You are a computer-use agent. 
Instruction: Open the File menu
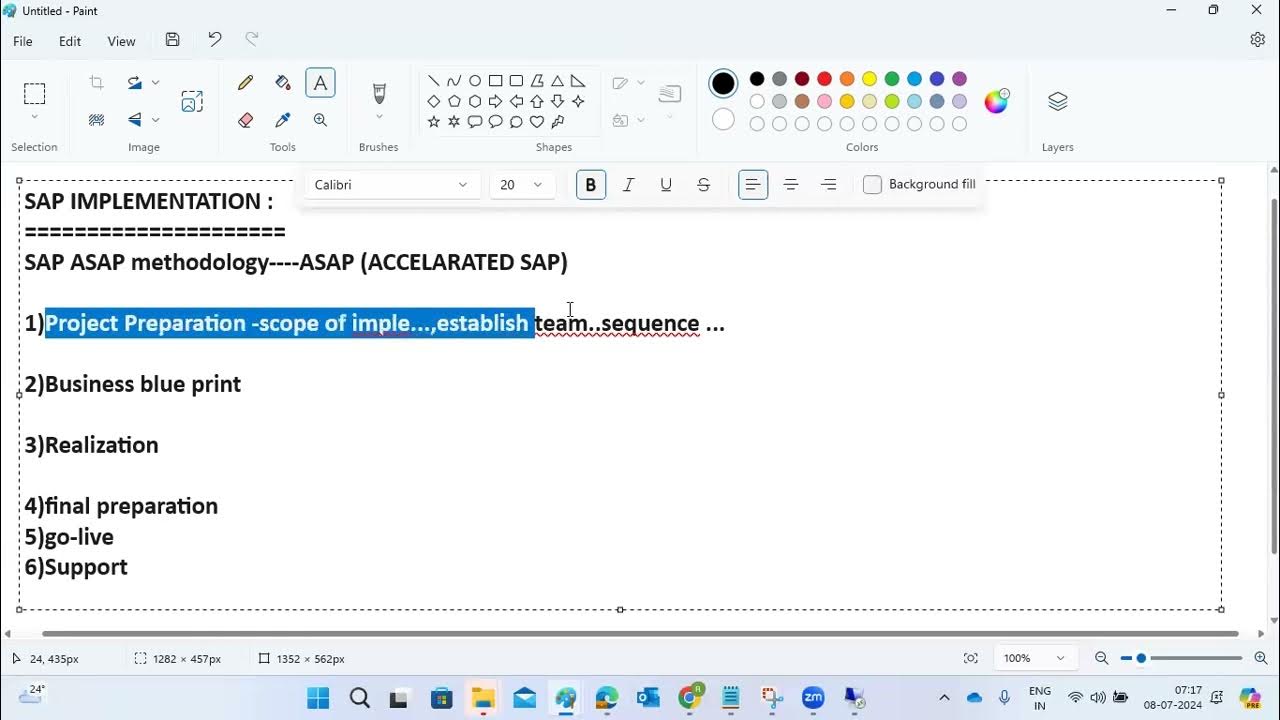pos(23,41)
